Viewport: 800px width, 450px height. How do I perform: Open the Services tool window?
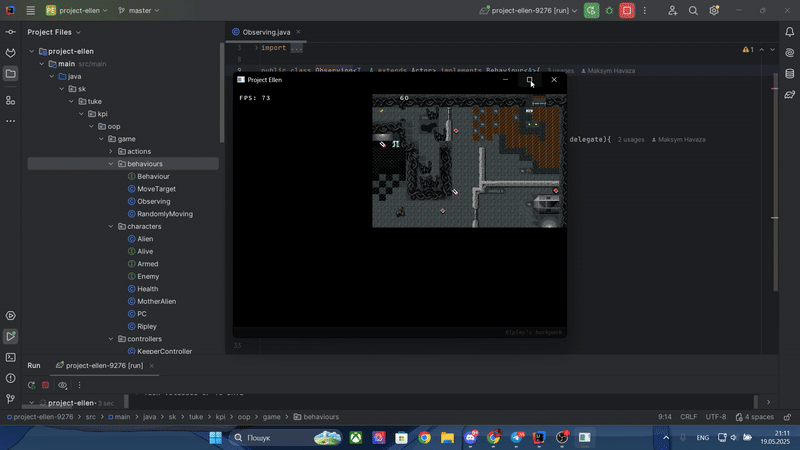(x=10, y=316)
